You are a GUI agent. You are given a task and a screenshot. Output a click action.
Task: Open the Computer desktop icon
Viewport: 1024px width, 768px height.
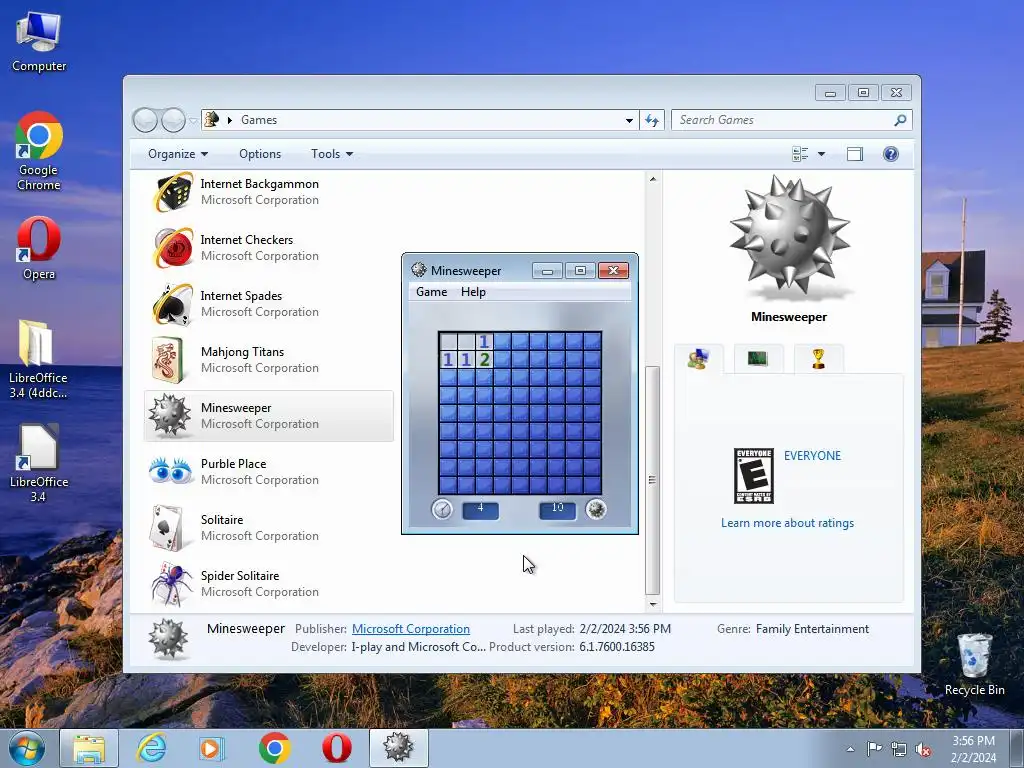click(39, 41)
